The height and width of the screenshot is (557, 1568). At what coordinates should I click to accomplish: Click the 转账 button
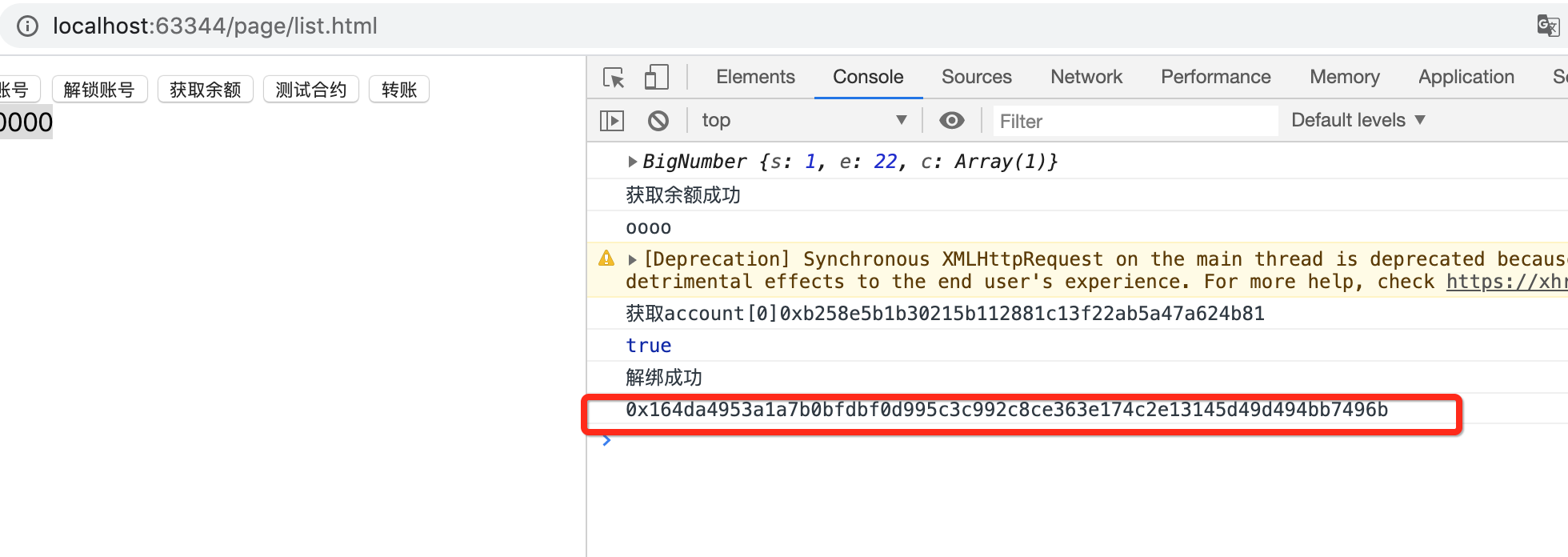coord(399,90)
